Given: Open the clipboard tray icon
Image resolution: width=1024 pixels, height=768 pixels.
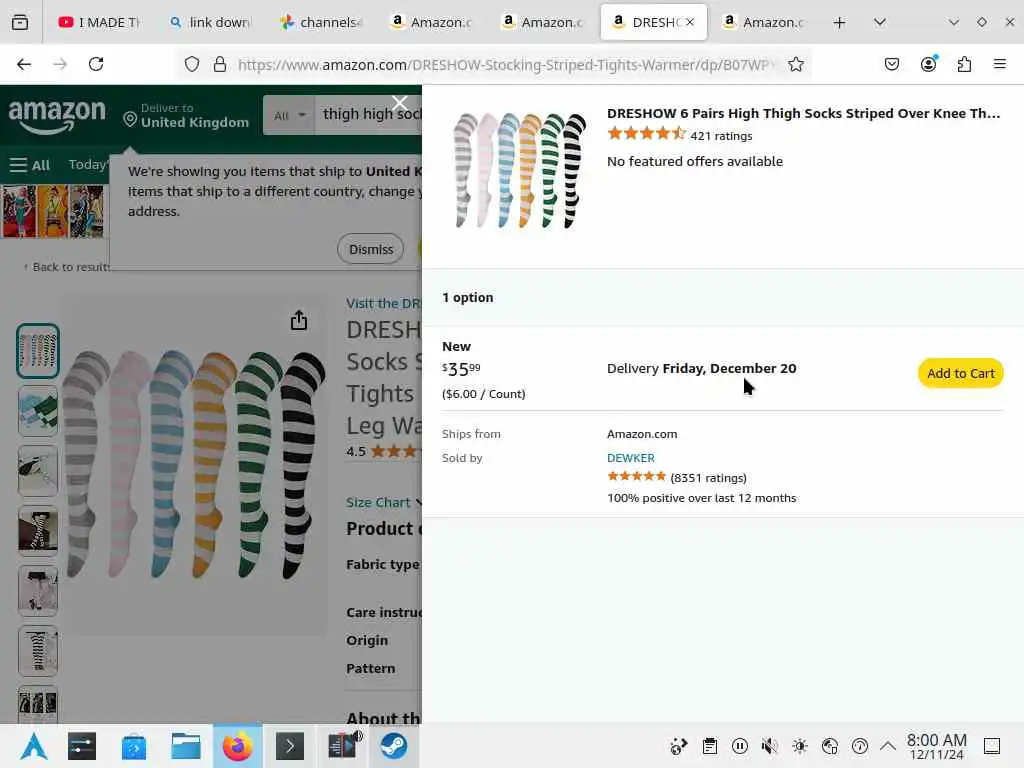Looking at the screenshot, I should (710, 746).
